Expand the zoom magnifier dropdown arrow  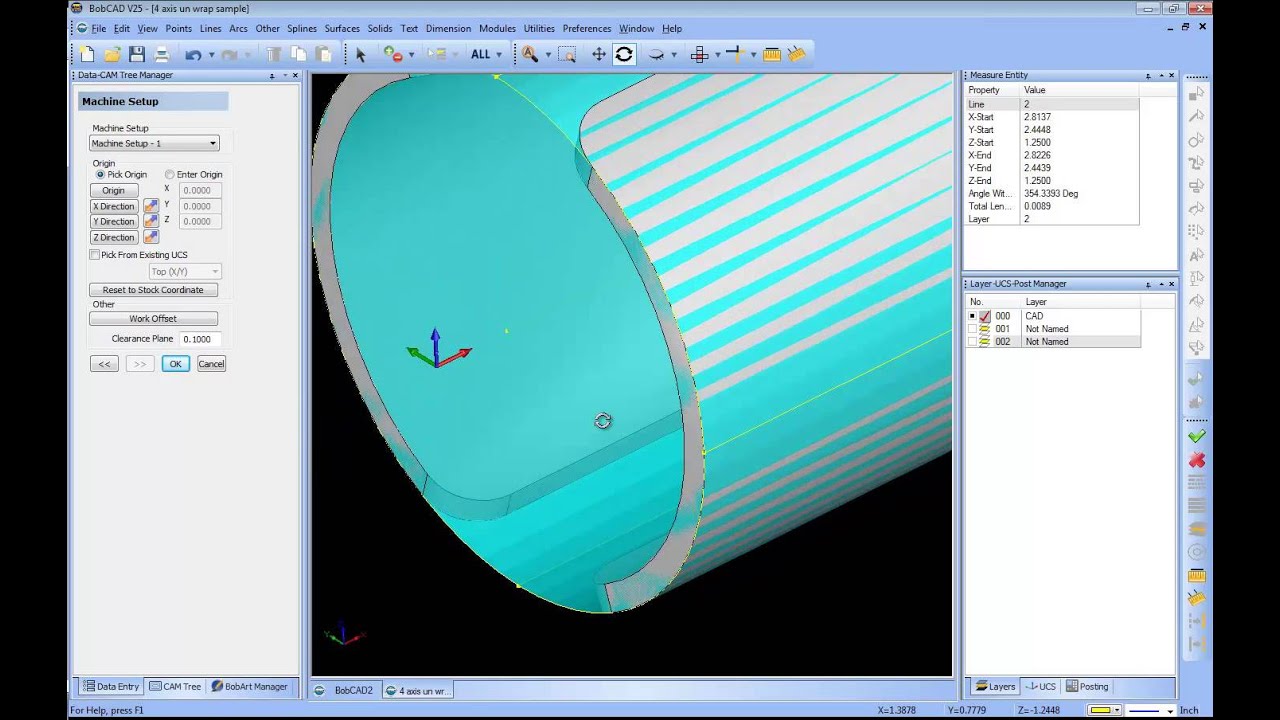548,55
